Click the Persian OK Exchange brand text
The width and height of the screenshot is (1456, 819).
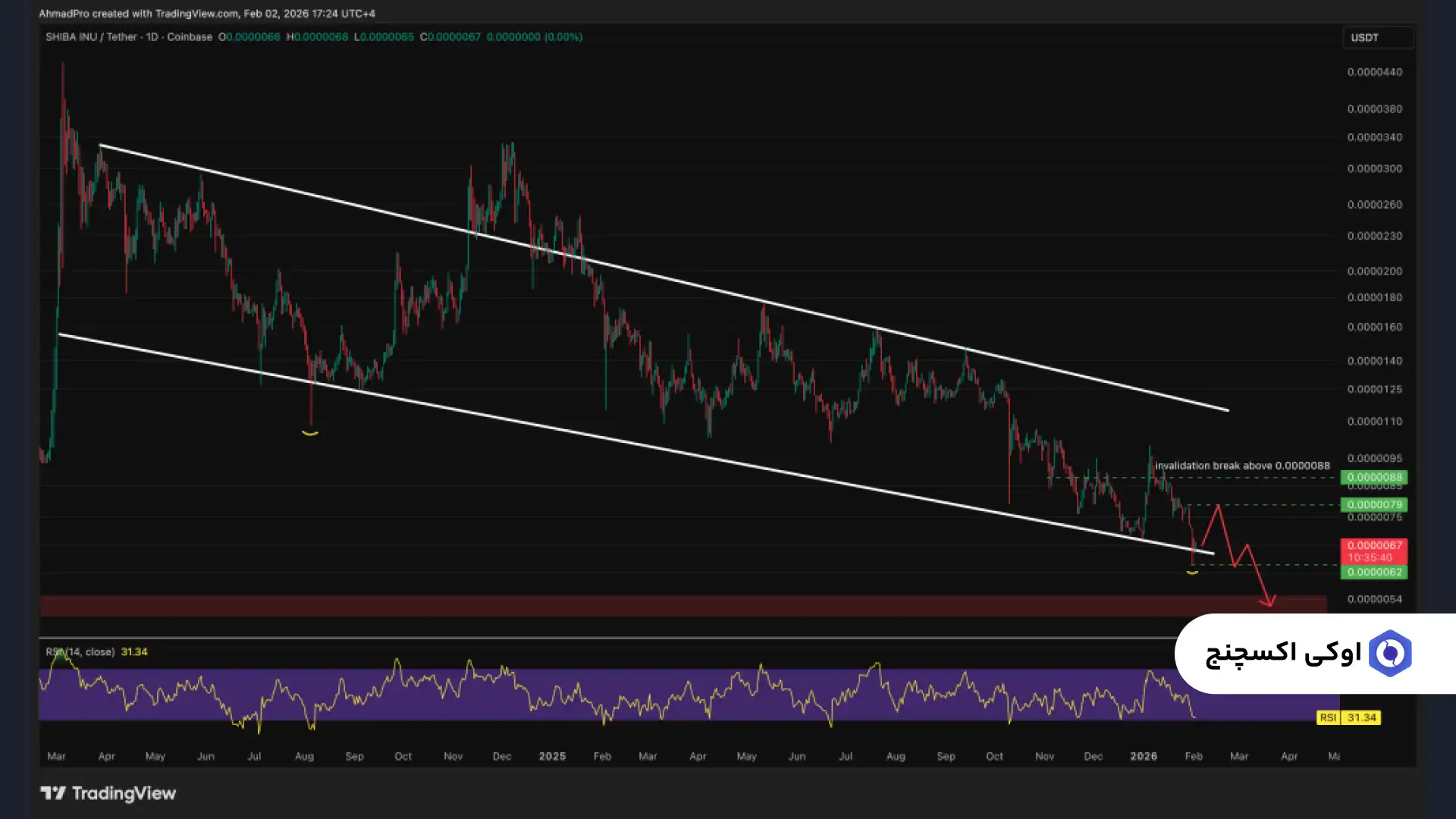1283,653
